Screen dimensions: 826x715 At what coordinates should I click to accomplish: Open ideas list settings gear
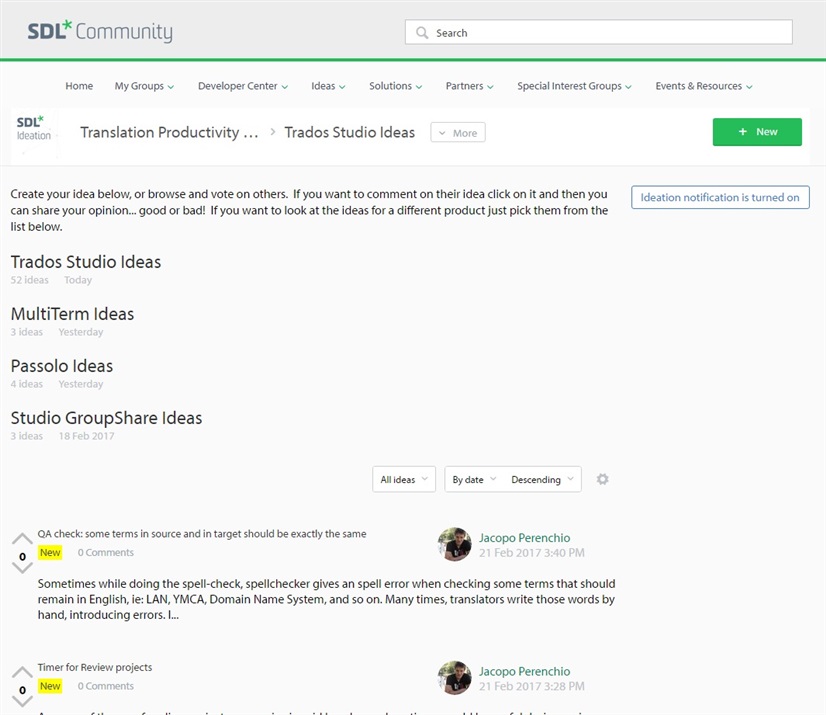tap(603, 479)
